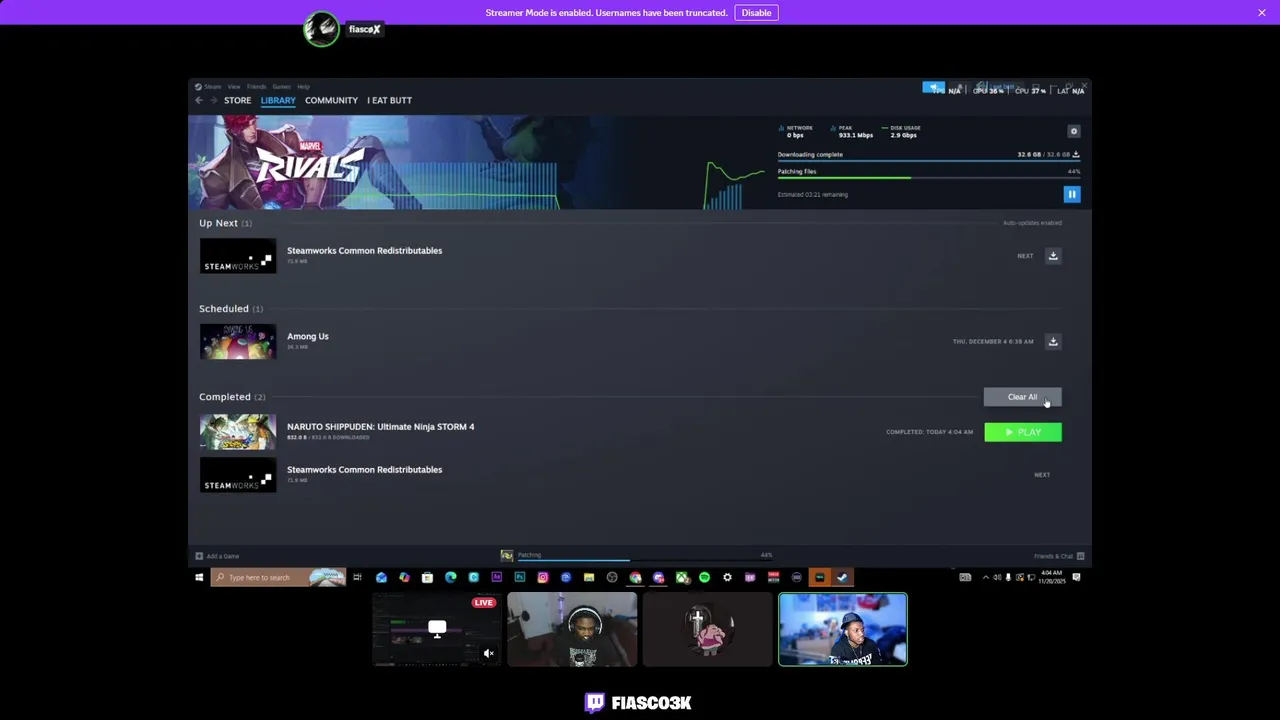The width and height of the screenshot is (1280, 720).
Task: Click the Steam menu in the menu bar
Action: click(x=213, y=86)
